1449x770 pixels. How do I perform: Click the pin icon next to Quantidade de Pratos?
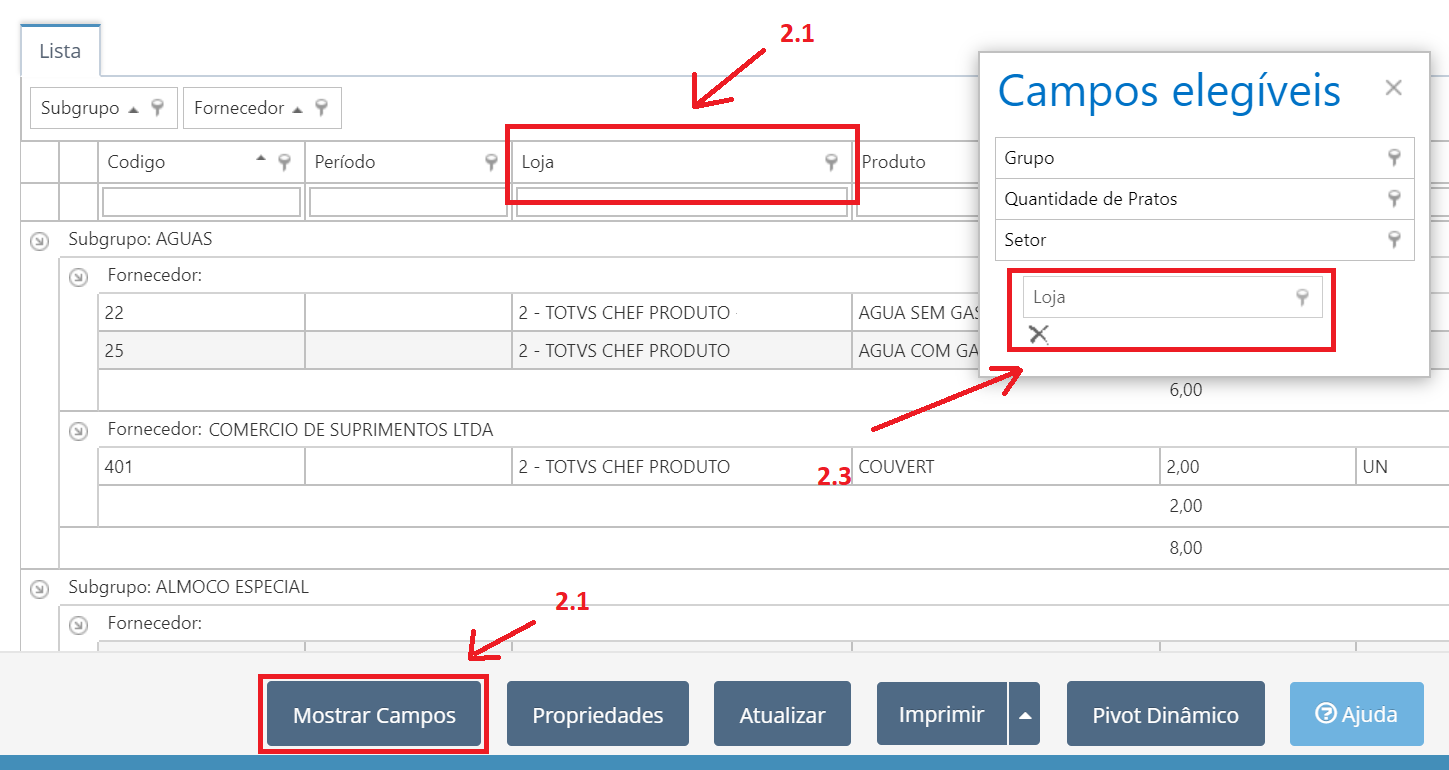[1394, 199]
